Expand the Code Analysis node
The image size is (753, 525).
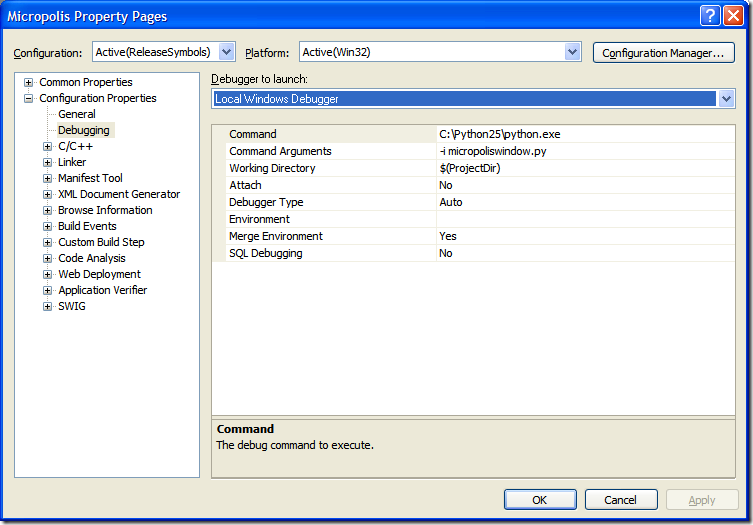click(47, 258)
